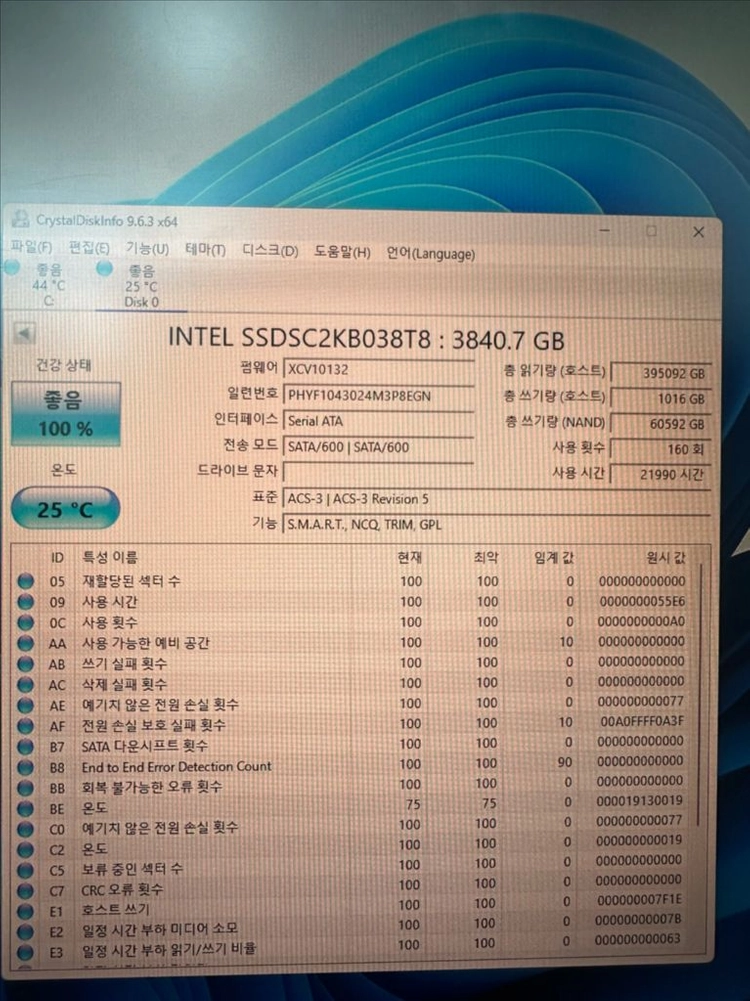The width and height of the screenshot is (750, 1001).
Task: Click the Serial ATA interface field
Action: 379,421
